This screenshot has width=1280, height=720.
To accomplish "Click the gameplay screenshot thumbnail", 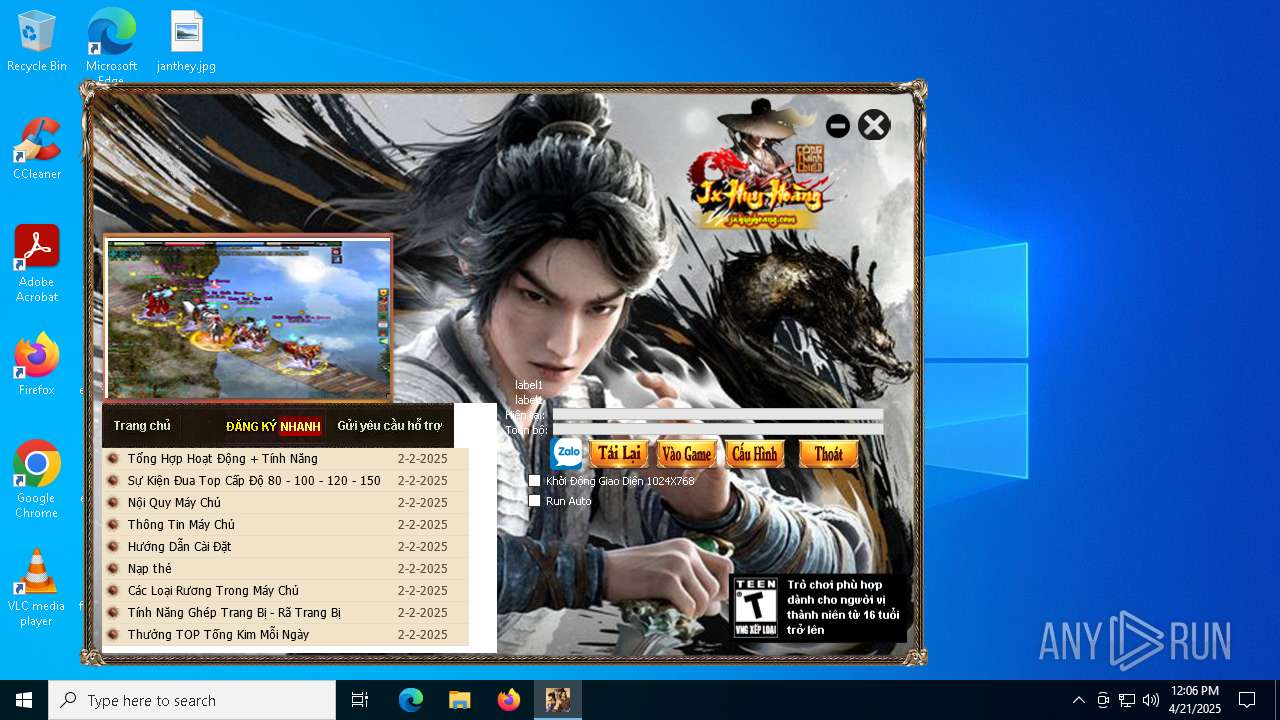I will click(x=248, y=318).
